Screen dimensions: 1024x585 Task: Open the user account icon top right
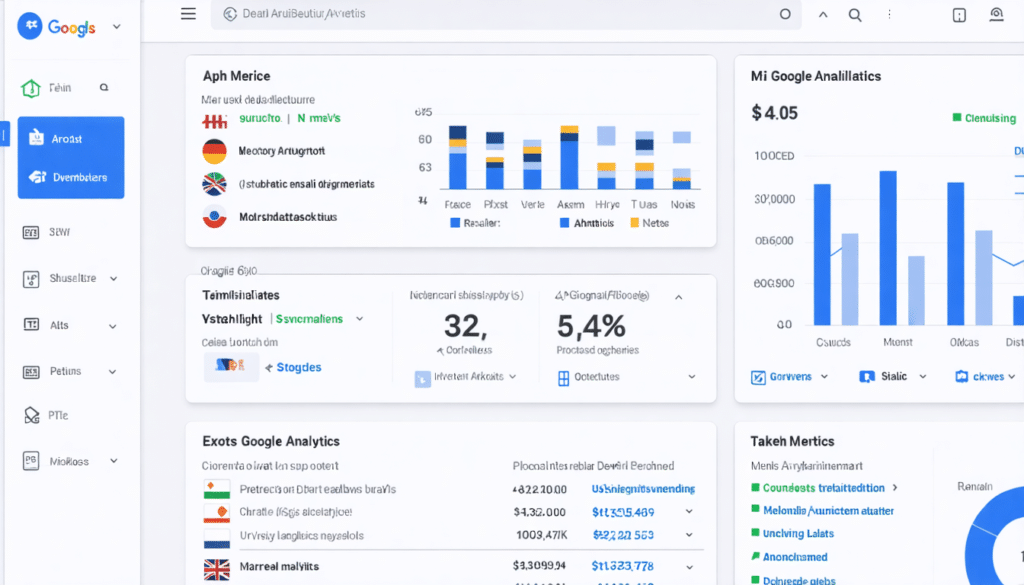click(996, 14)
